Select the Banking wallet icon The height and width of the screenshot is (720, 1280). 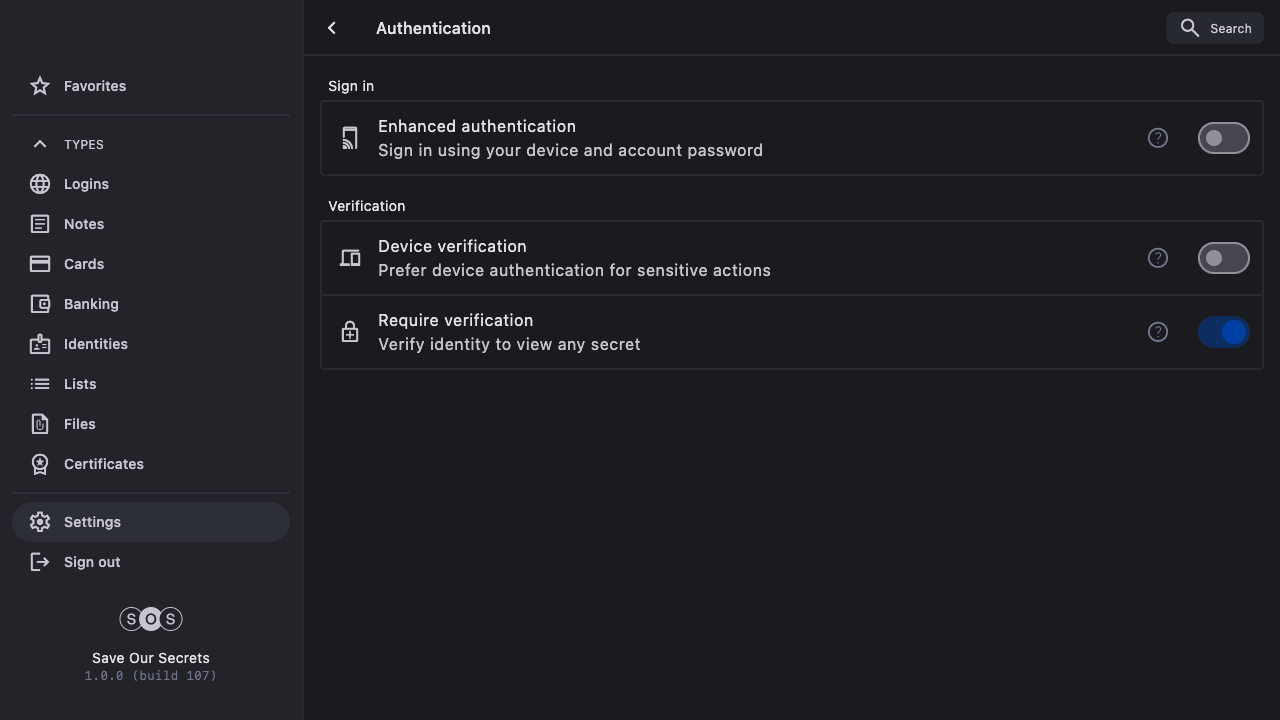click(40, 304)
